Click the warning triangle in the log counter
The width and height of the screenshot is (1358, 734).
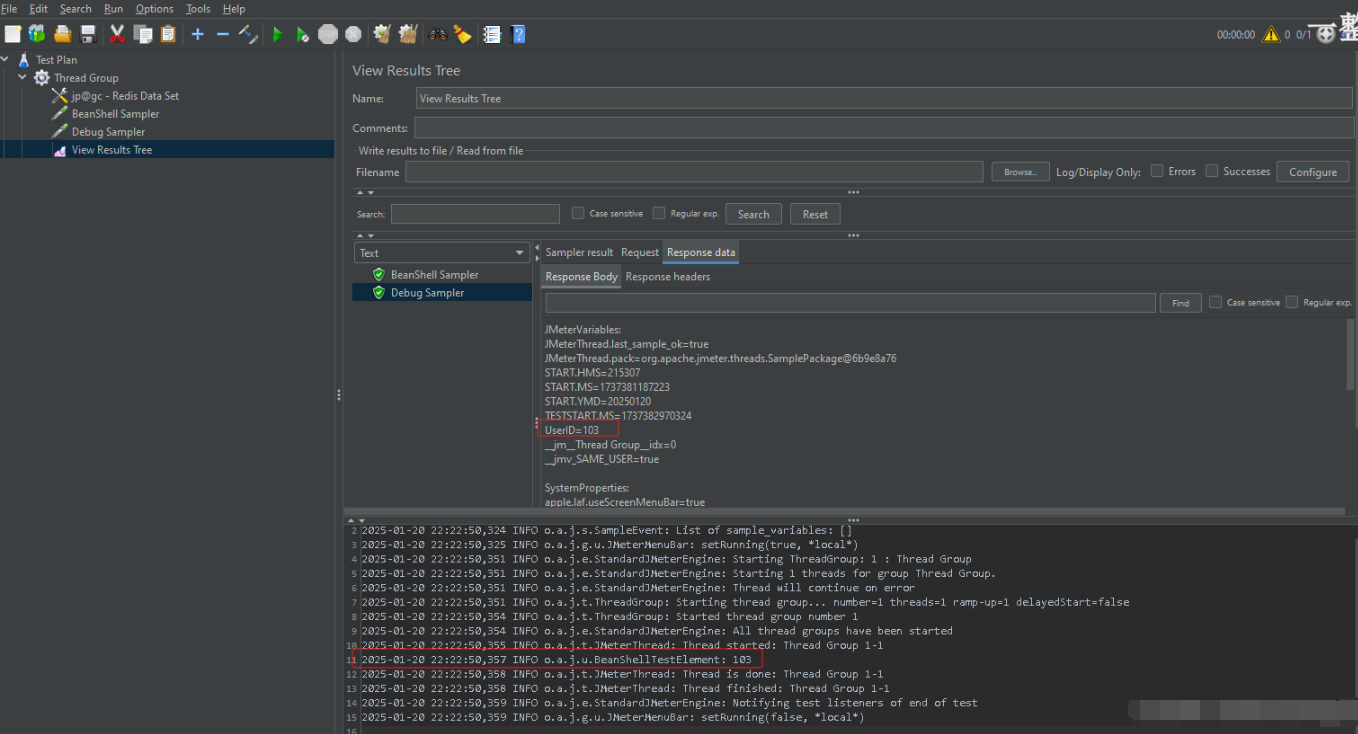coord(1269,33)
